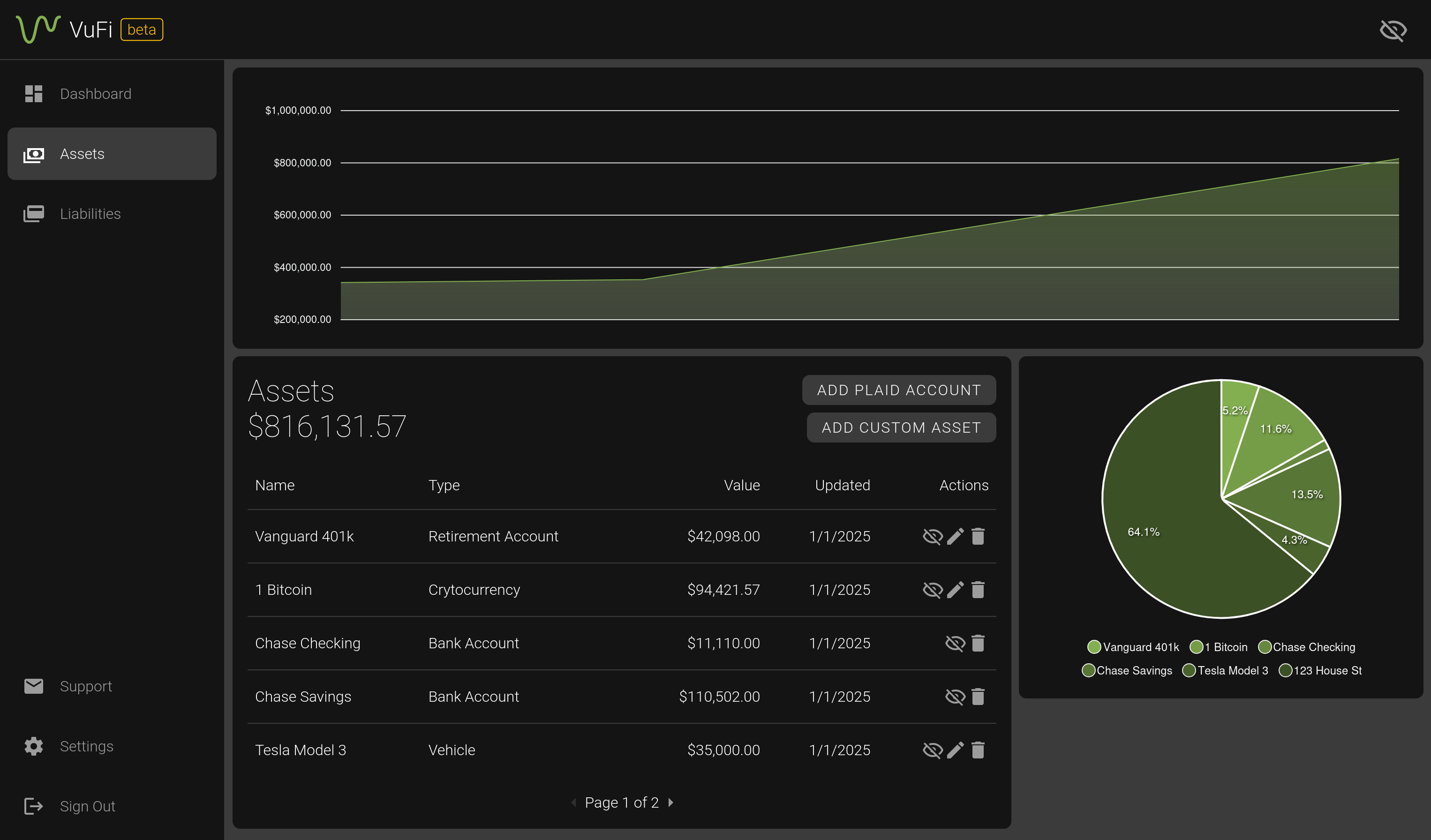This screenshot has width=1431, height=840.
Task: Click the Add Plaid Account button
Action: coord(899,390)
